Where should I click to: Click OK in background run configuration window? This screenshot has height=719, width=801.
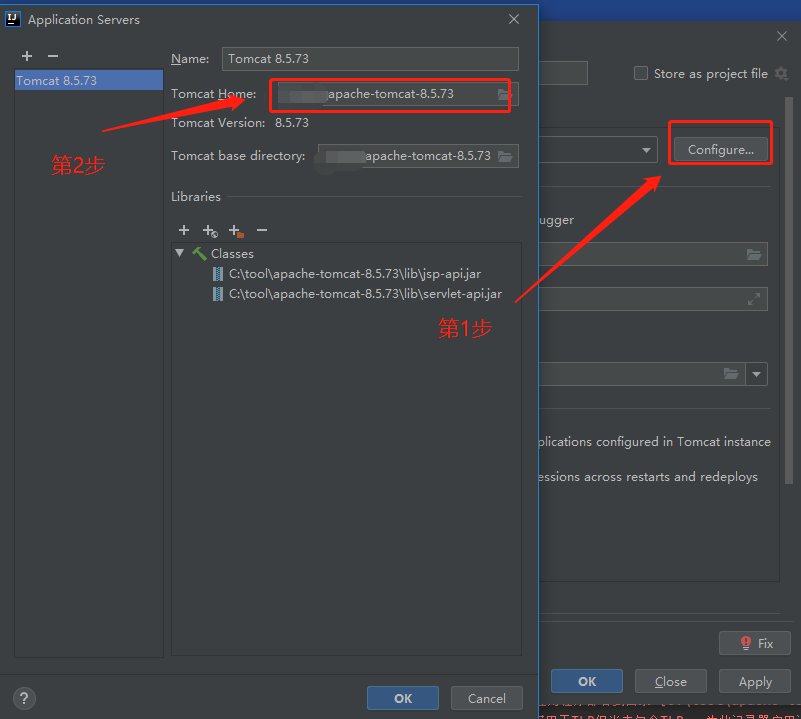pos(586,681)
